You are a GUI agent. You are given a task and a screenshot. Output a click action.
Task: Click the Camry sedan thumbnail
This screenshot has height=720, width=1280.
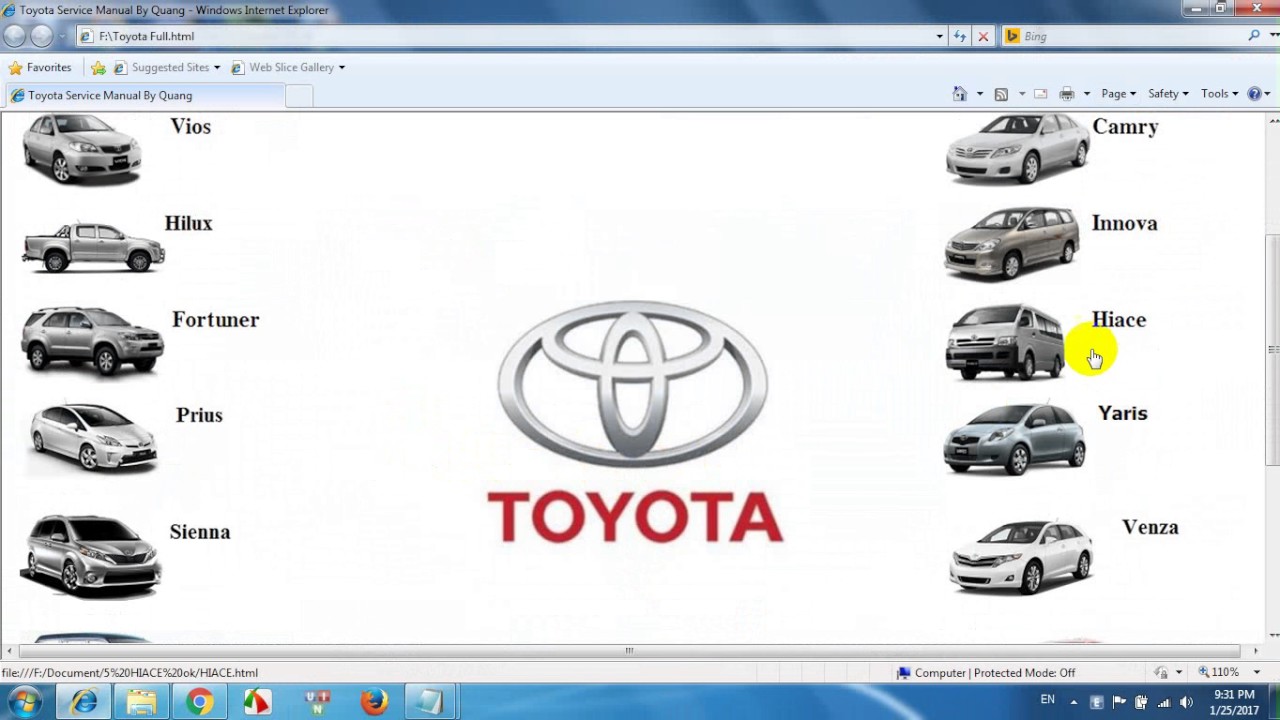point(1017,149)
